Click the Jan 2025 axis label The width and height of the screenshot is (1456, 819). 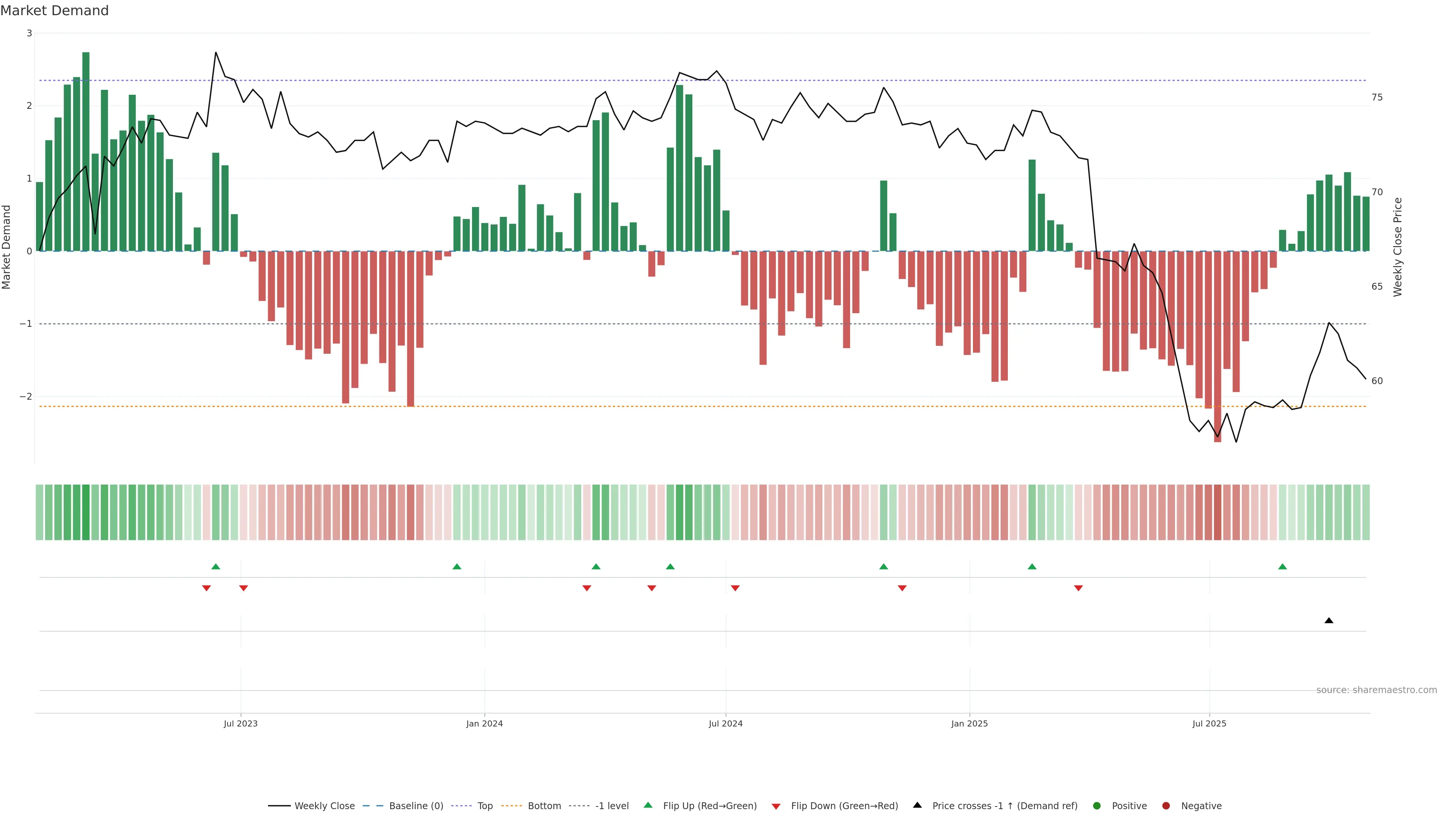970,723
